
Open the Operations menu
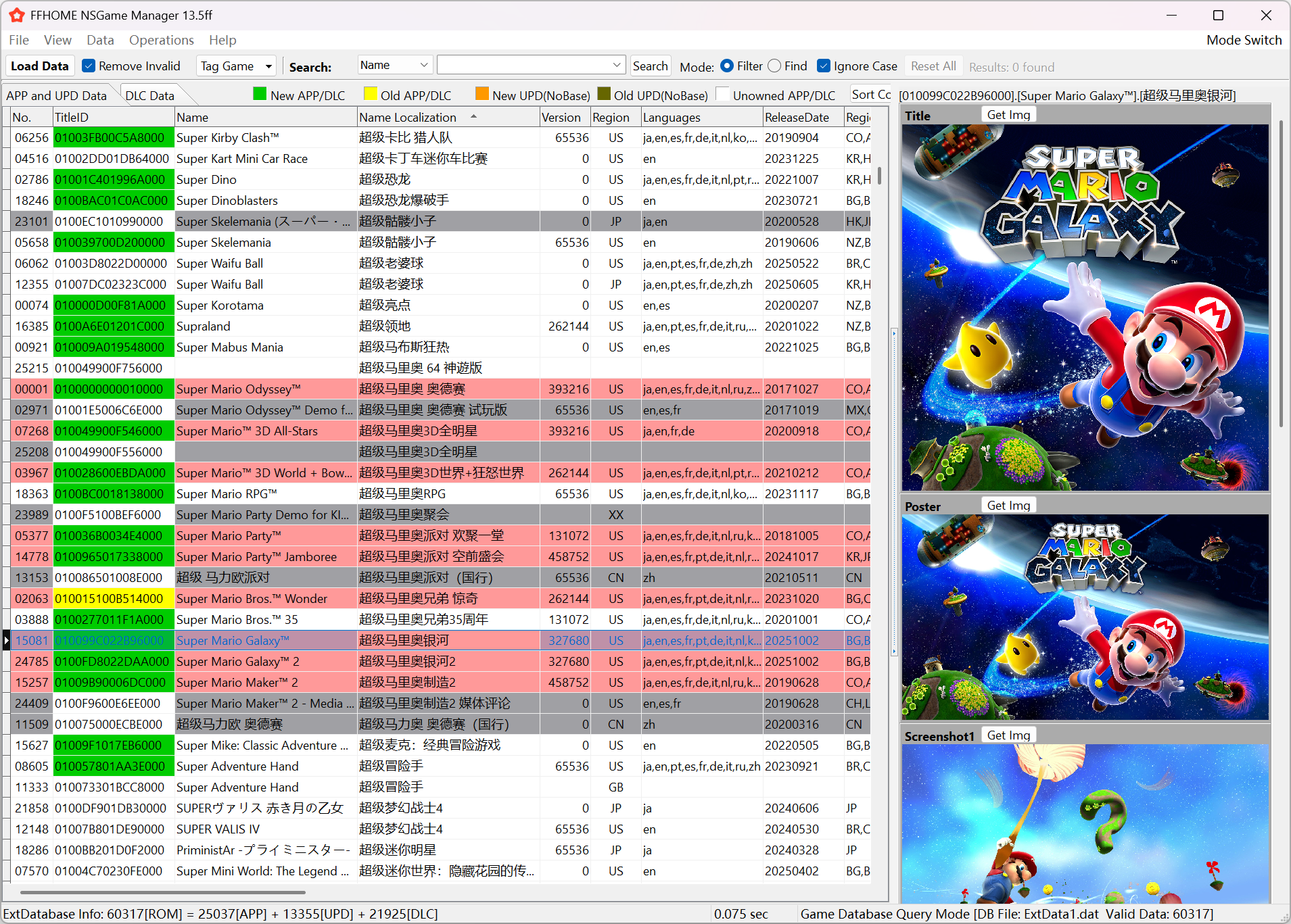(x=162, y=40)
